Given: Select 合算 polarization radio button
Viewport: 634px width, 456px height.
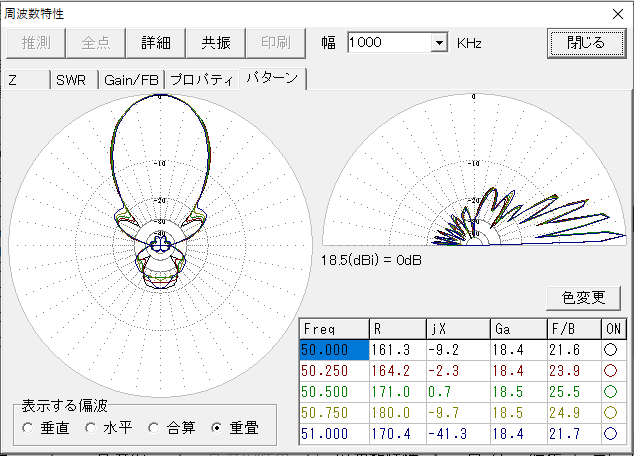Looking at the screenshot, I should point(153,428).
